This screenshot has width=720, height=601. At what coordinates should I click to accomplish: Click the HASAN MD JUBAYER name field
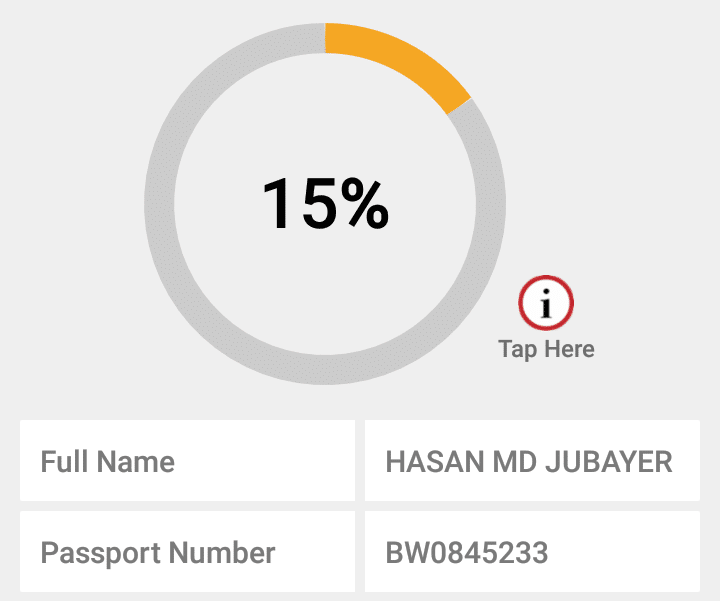[532, 461]
